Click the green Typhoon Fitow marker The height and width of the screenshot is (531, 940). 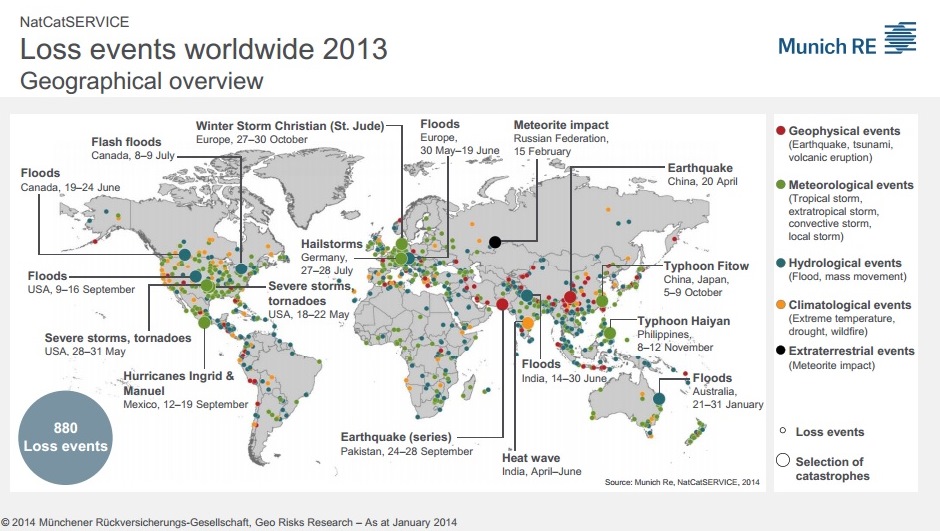(602, 301)
